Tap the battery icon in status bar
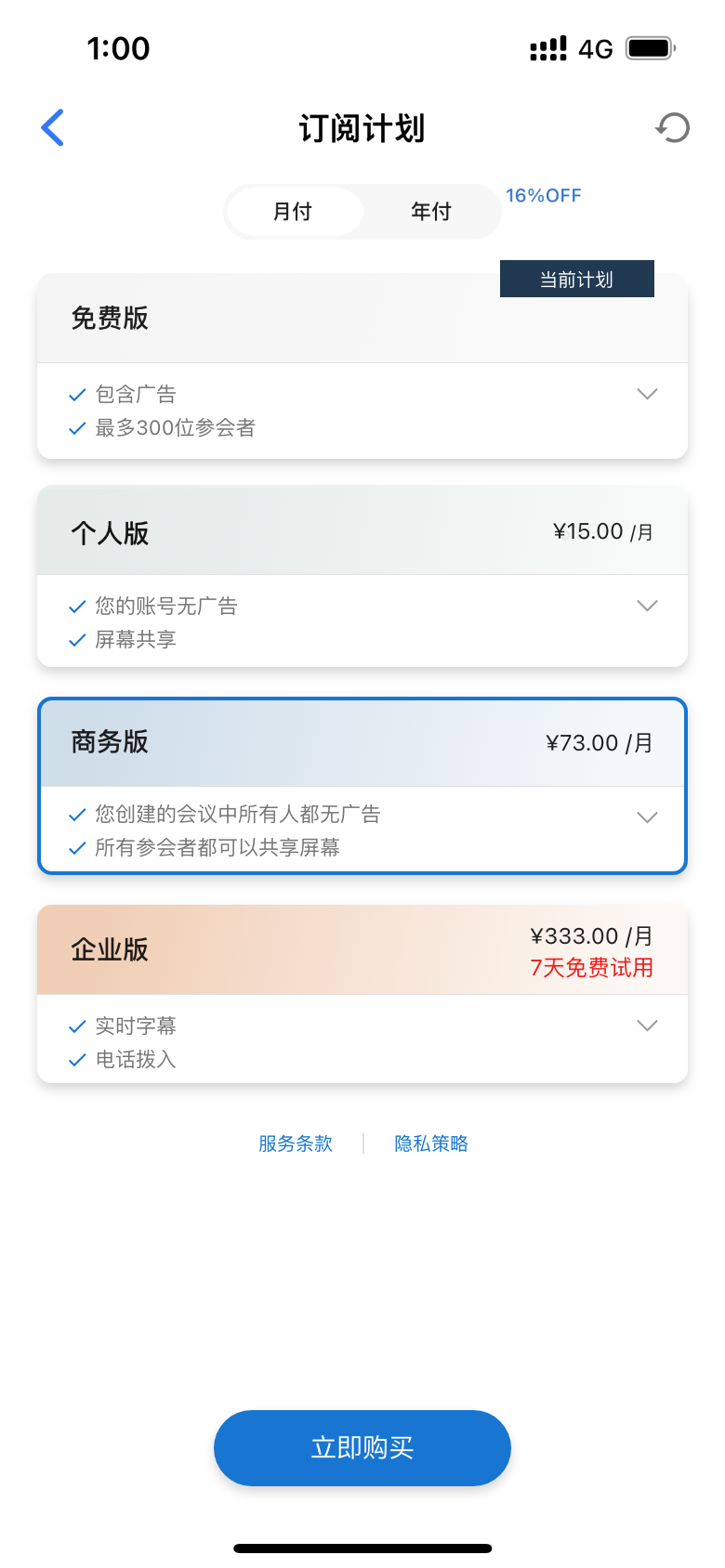Image resolution: width=725 pixels, height=1568 pixels. tap(650, 48)
